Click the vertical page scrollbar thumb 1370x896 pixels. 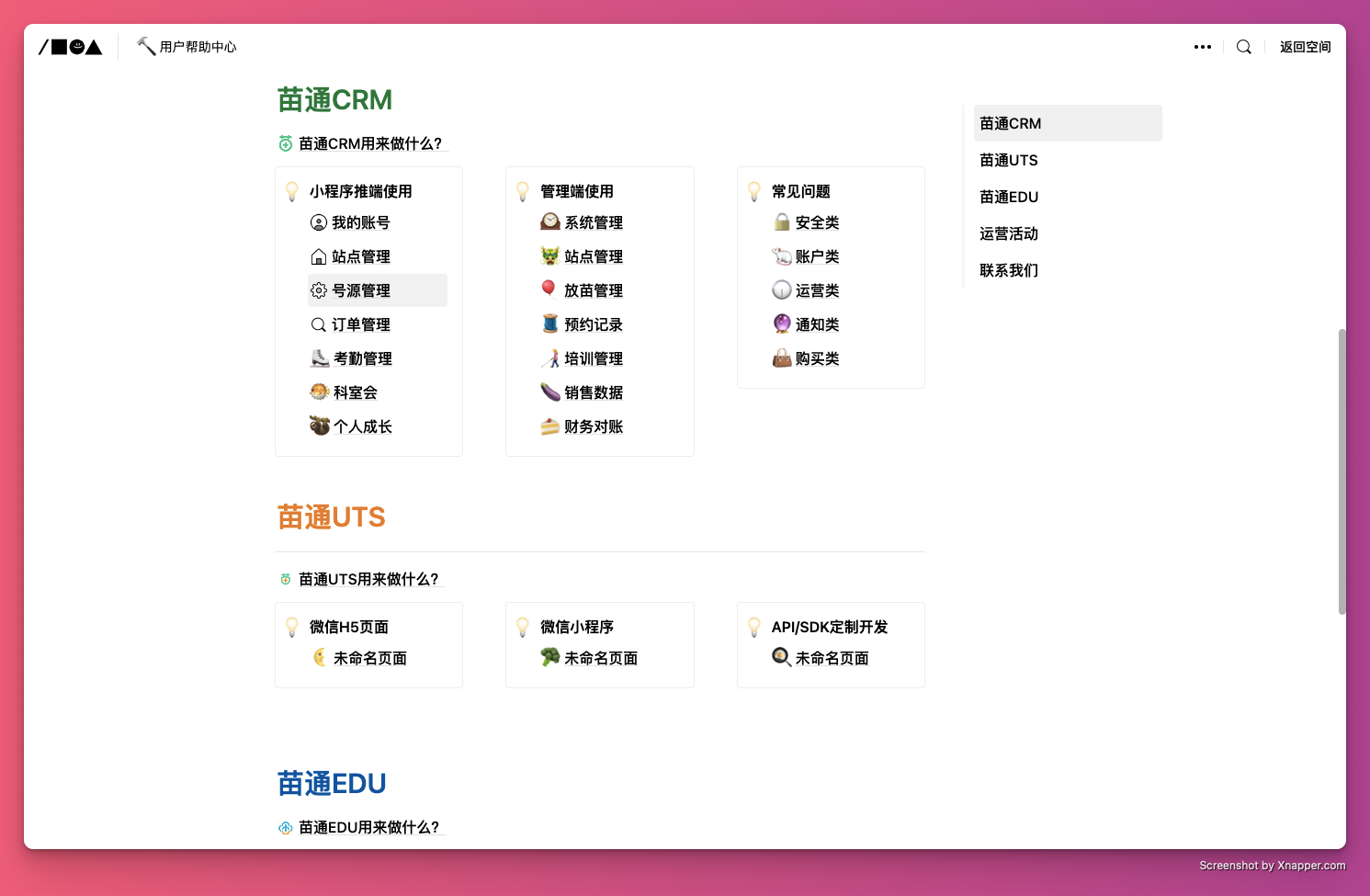point(1342,471)
